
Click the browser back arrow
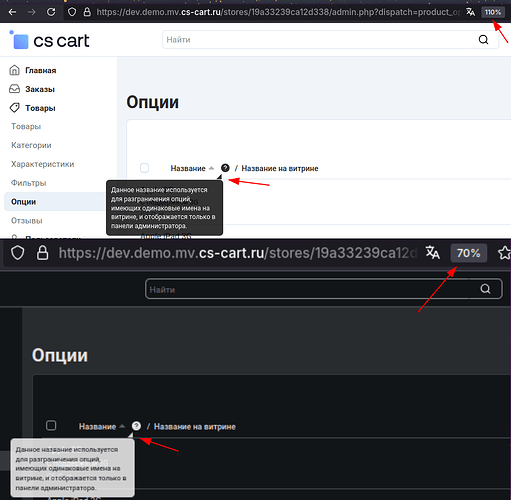pos(12,12)
